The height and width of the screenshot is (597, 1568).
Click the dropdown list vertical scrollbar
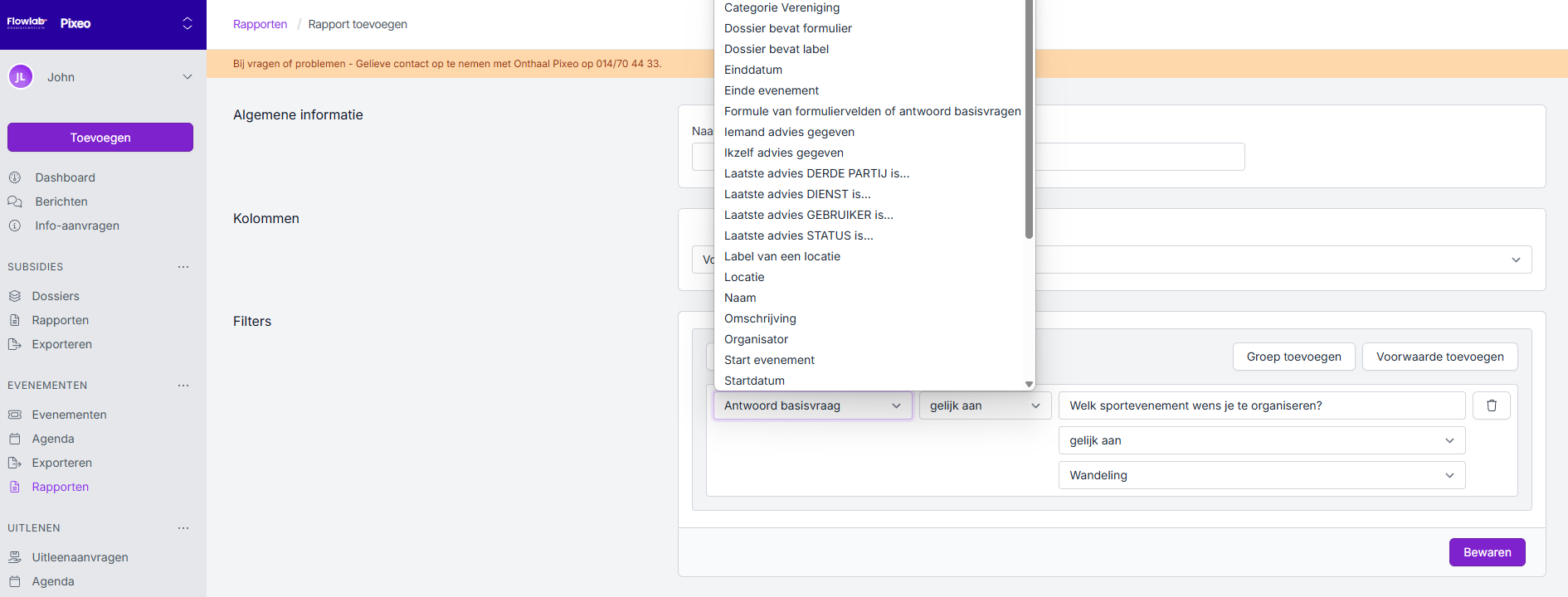click(1029, 124)
